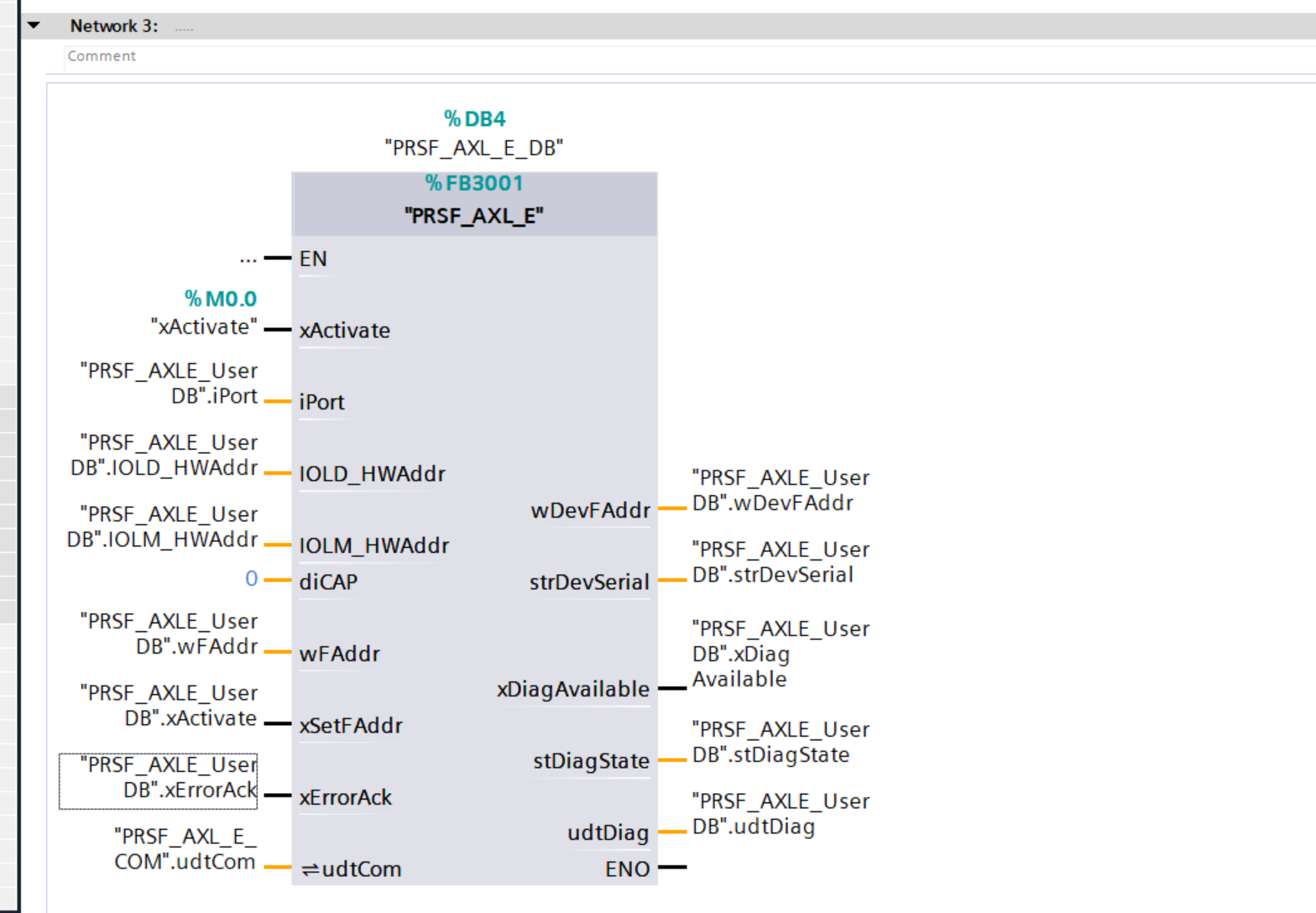1316x913 pixels.
Task: Click the wFAddr pin label
Action: pos(340,654)
